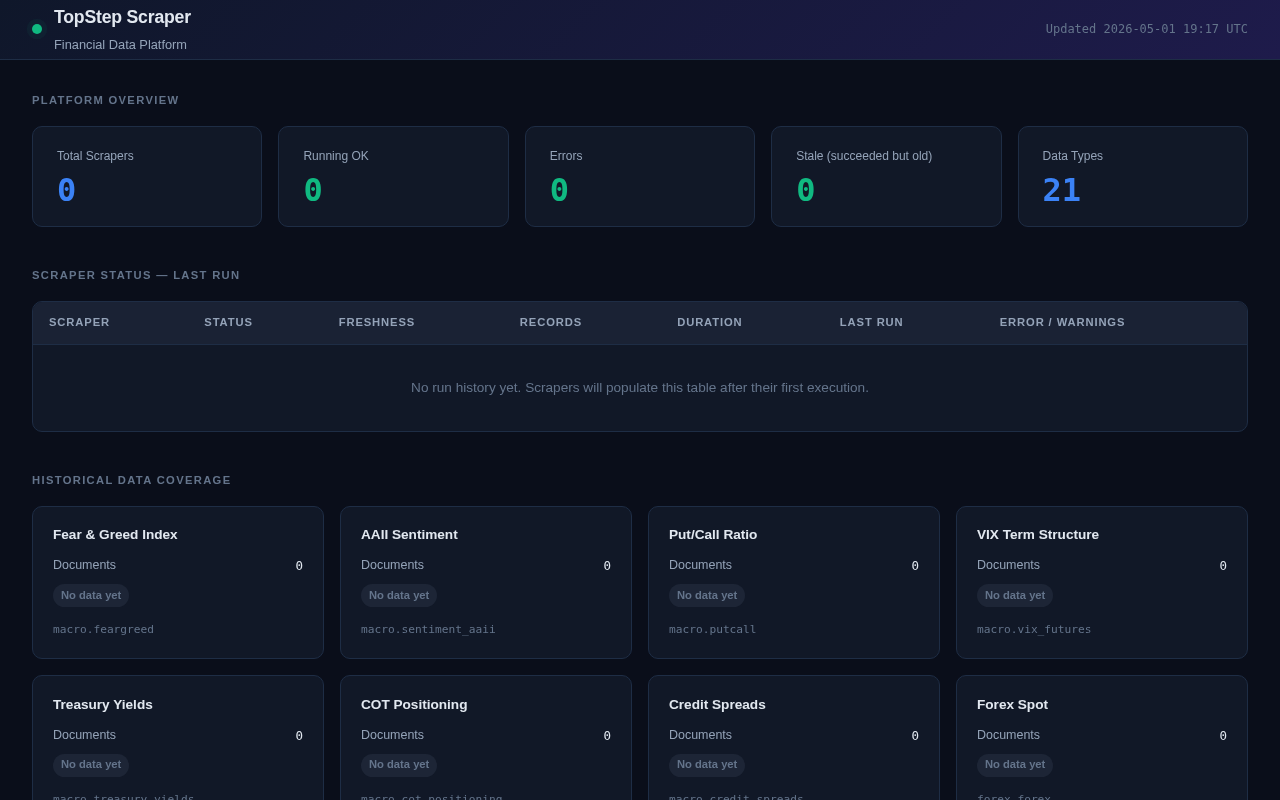Open the Treasury Yields card title
Image resolution: width=1280 pixels, height=800 pixels.
click(103, 705)
